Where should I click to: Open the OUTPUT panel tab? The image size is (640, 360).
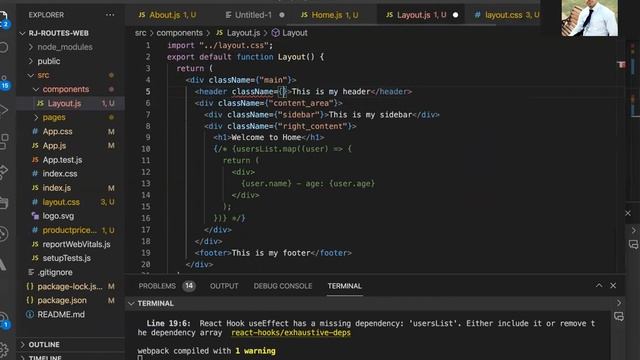coord(224,286)
